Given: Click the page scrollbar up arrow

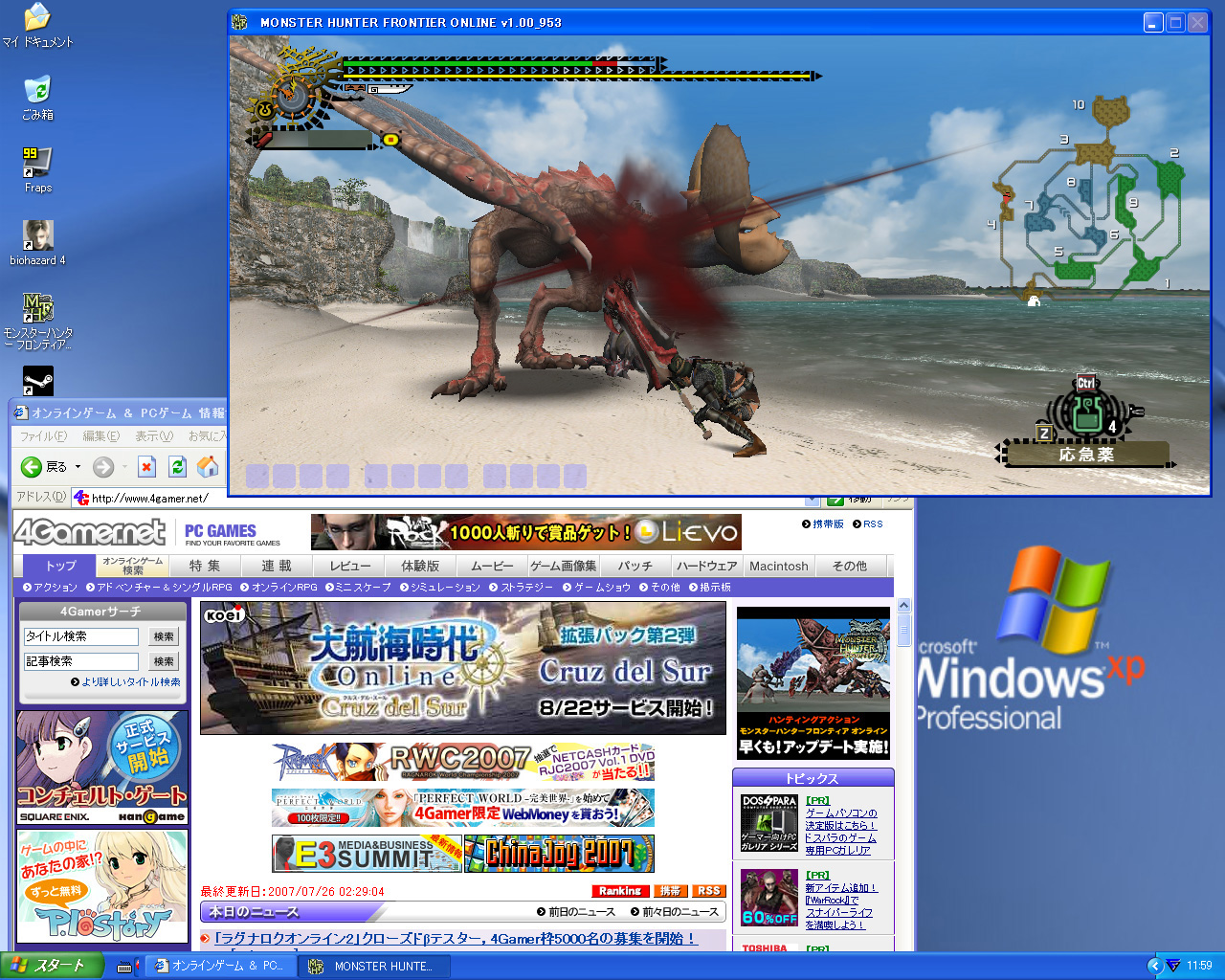Looking at the screenshot, I should pyautogui.click(x=903, y=606).
